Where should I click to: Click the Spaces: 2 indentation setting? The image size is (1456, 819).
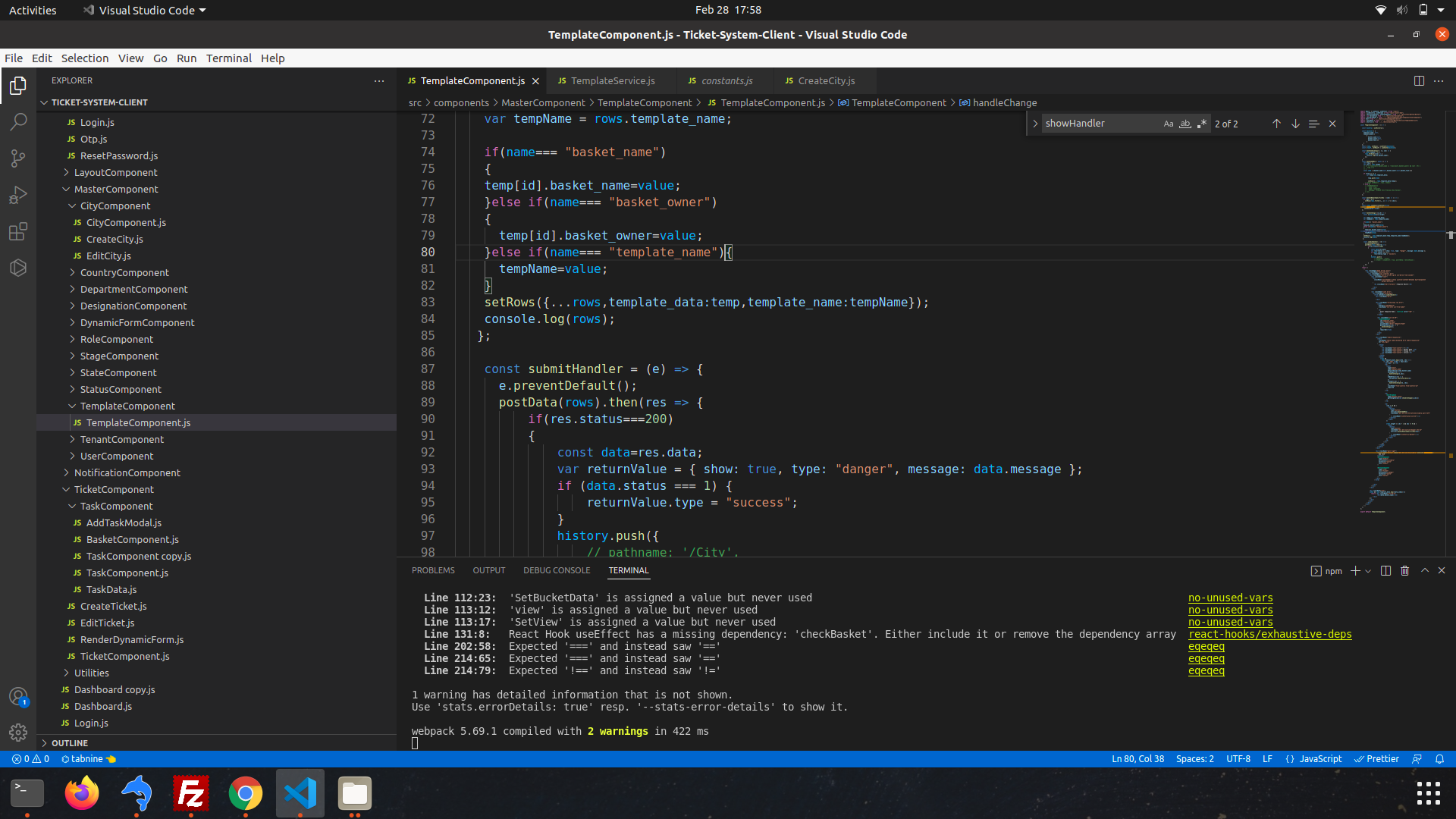(x=1194, y=759)
